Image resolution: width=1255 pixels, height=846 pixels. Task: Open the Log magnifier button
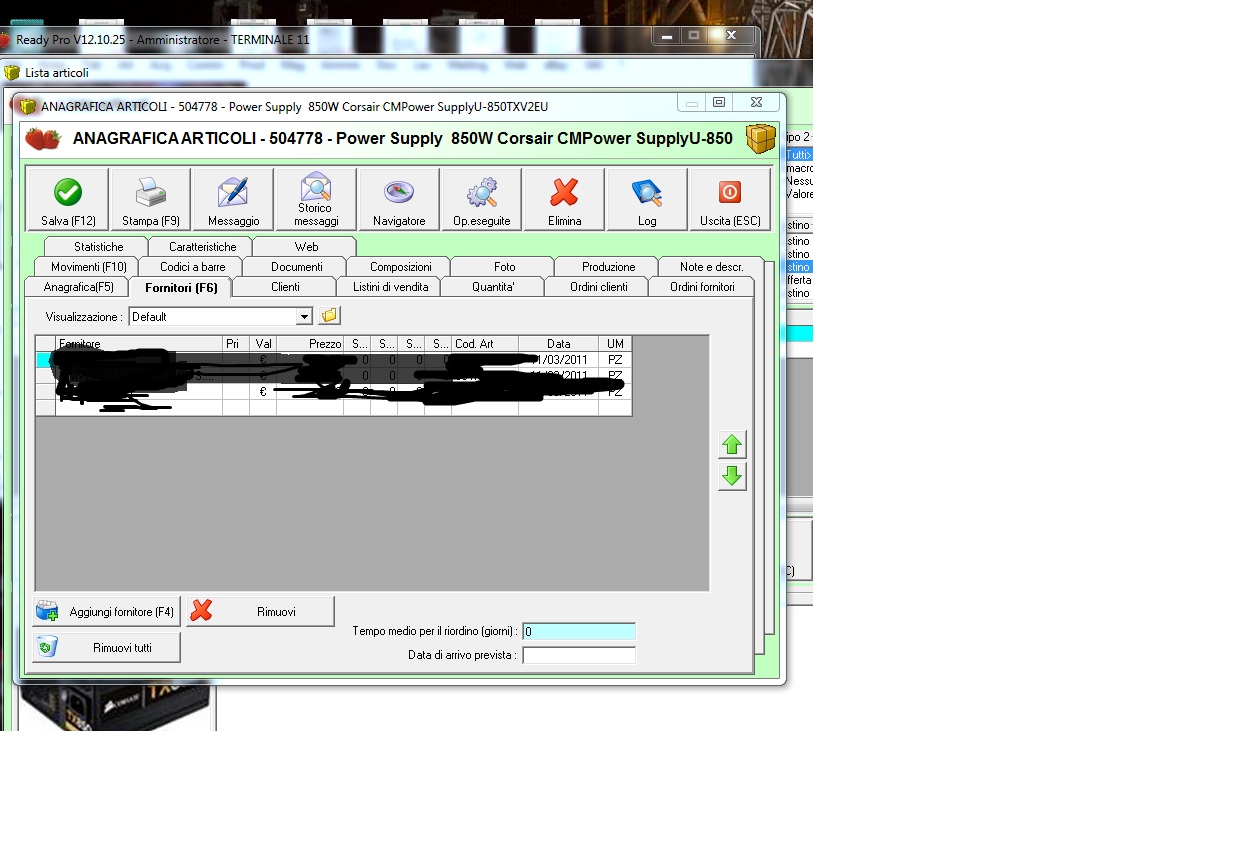click(647, 199)
